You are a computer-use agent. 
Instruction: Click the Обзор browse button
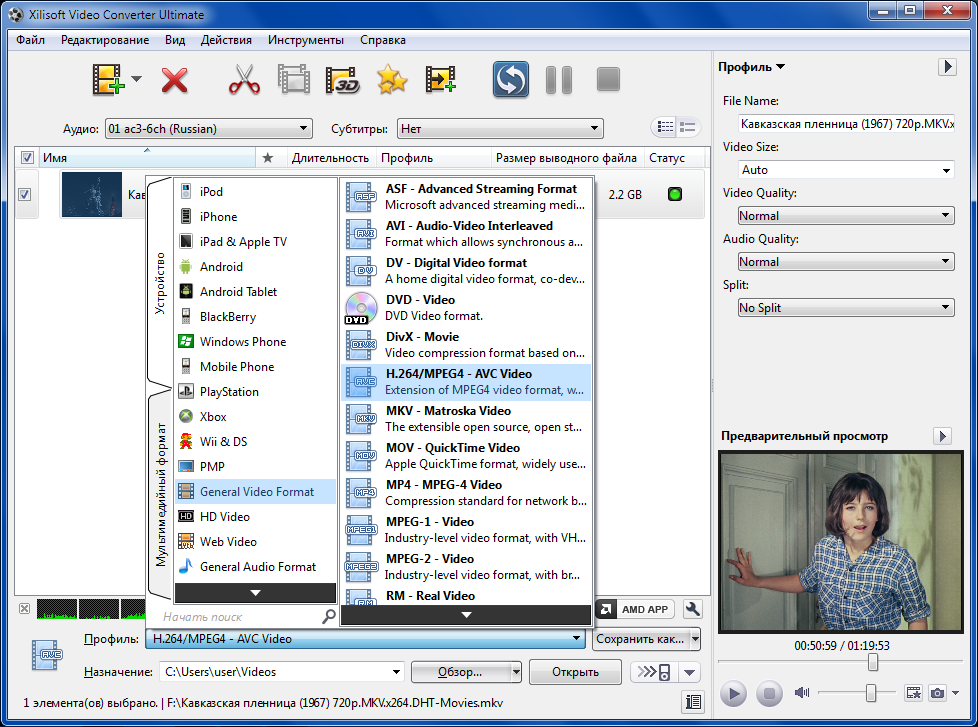coord(460,672)
